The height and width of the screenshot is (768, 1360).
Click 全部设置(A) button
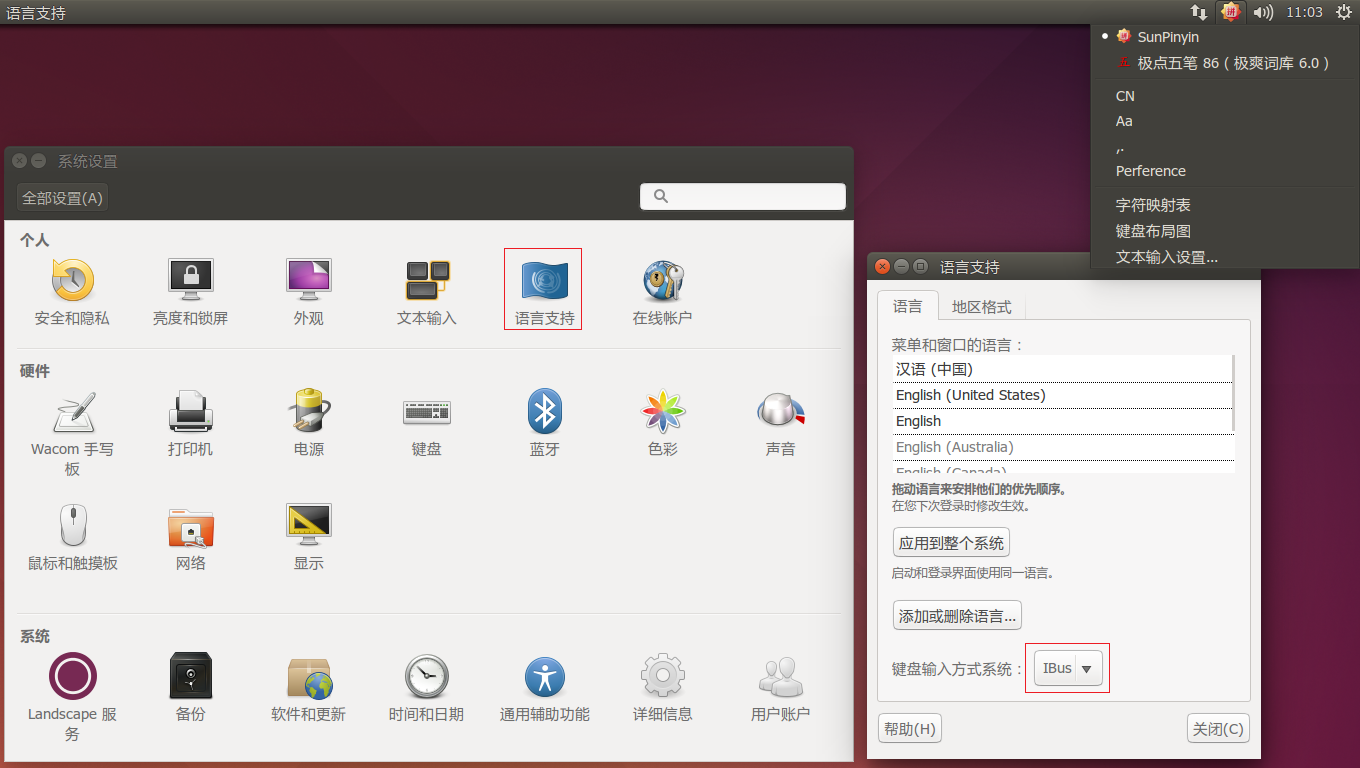pyautogui.click(x=62, y=198)
